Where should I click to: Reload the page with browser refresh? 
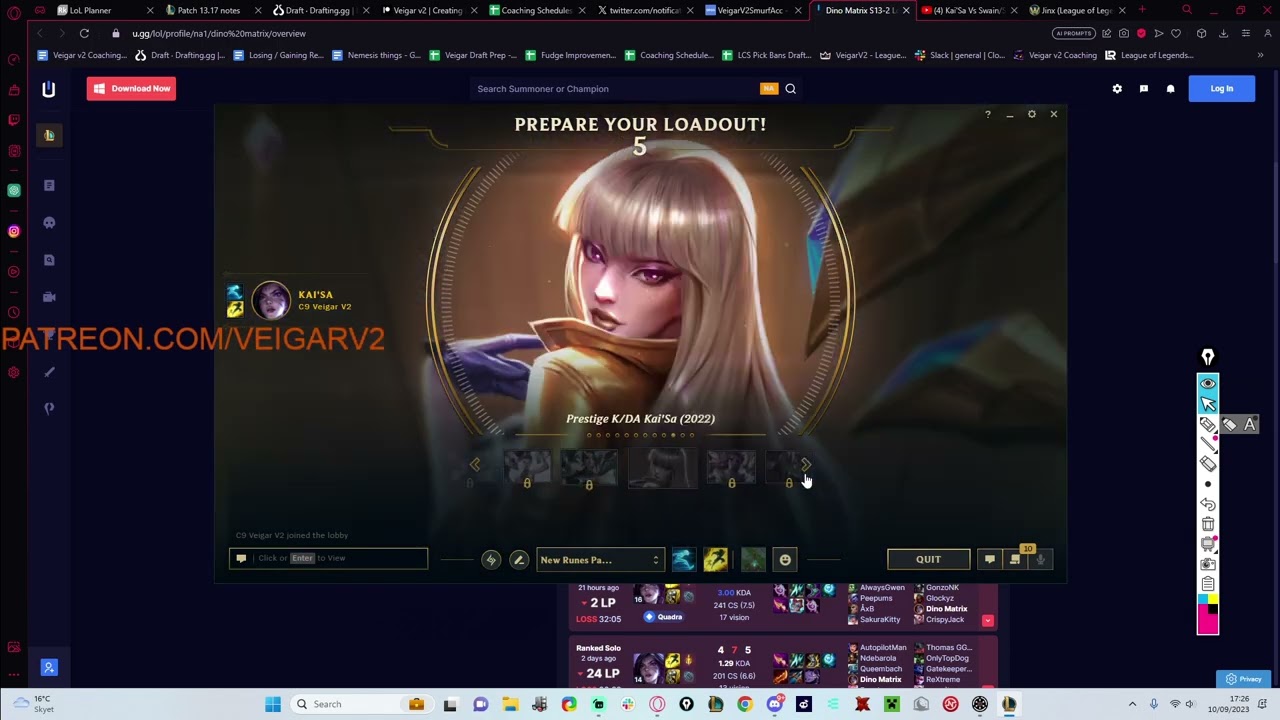(x=84, y=33)
